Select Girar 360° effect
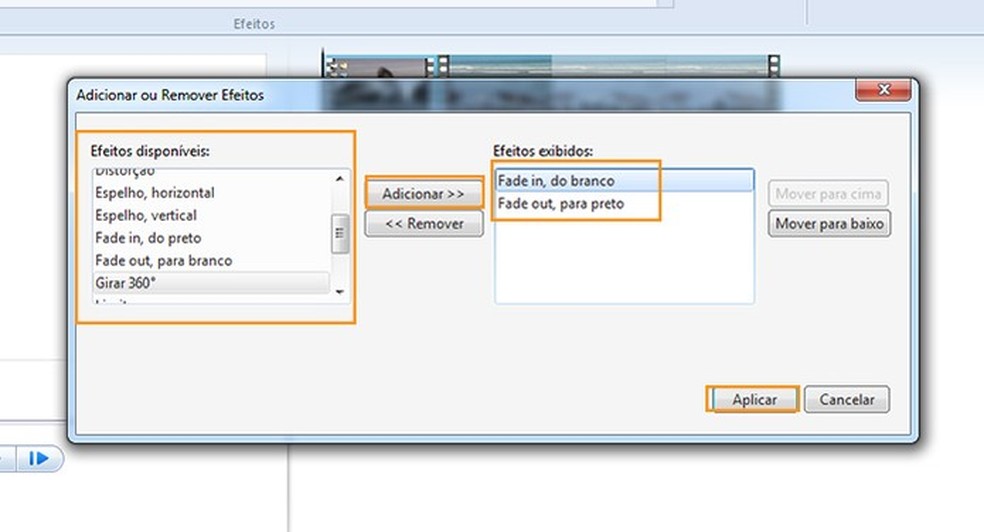Screen dimensions: 984x532 tap(211, 283)
